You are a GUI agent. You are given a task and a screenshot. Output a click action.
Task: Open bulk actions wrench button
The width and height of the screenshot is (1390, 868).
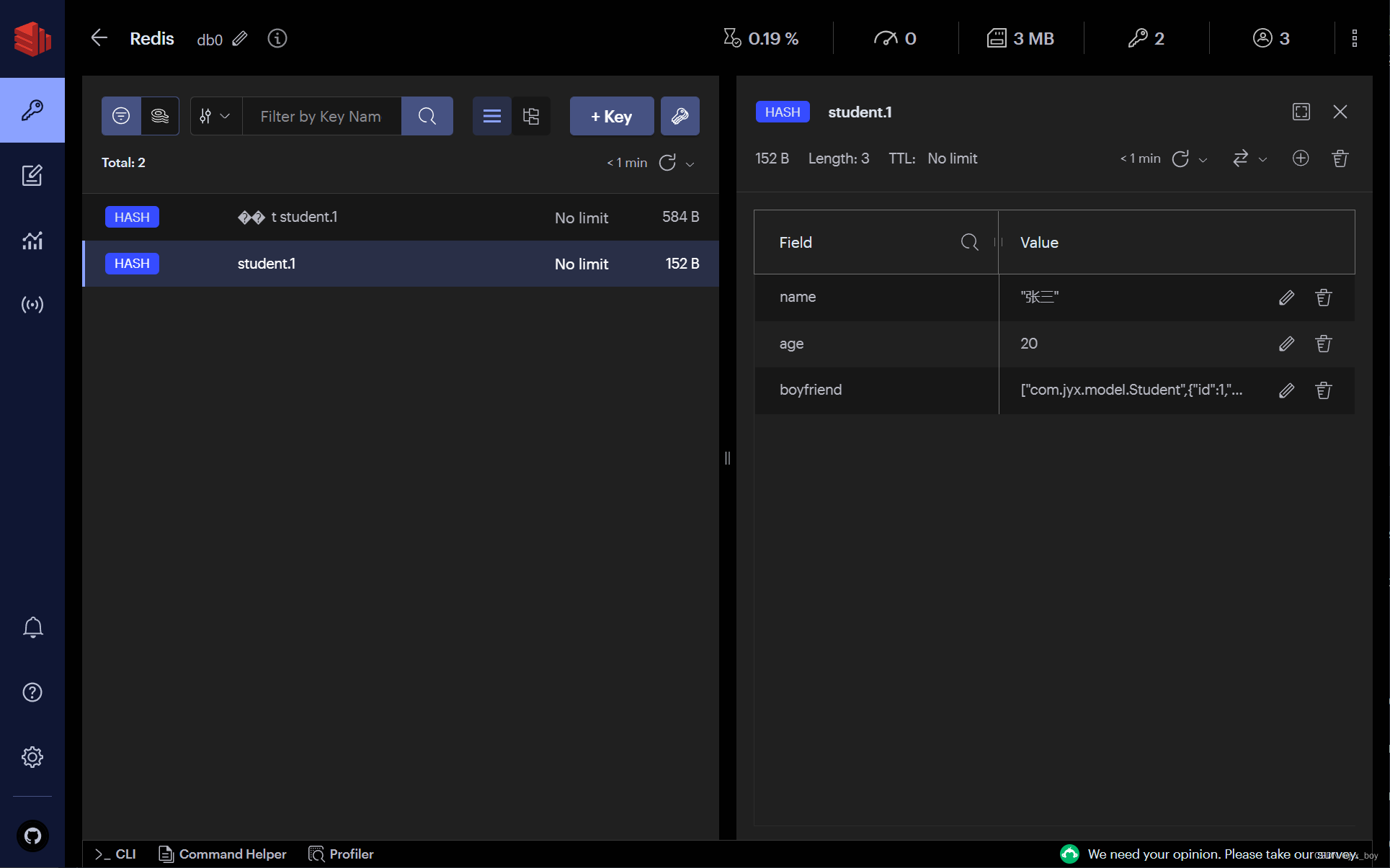tap(680, 116)
